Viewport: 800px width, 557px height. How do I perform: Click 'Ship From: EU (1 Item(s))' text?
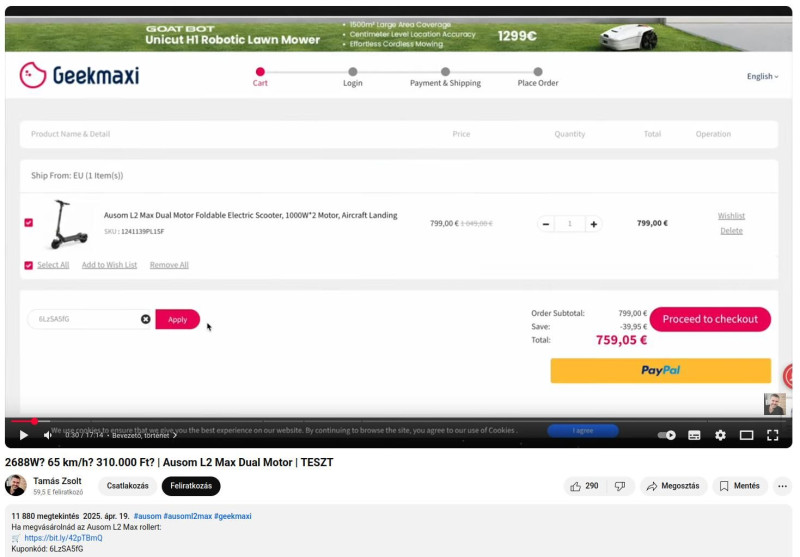[77, 175]
